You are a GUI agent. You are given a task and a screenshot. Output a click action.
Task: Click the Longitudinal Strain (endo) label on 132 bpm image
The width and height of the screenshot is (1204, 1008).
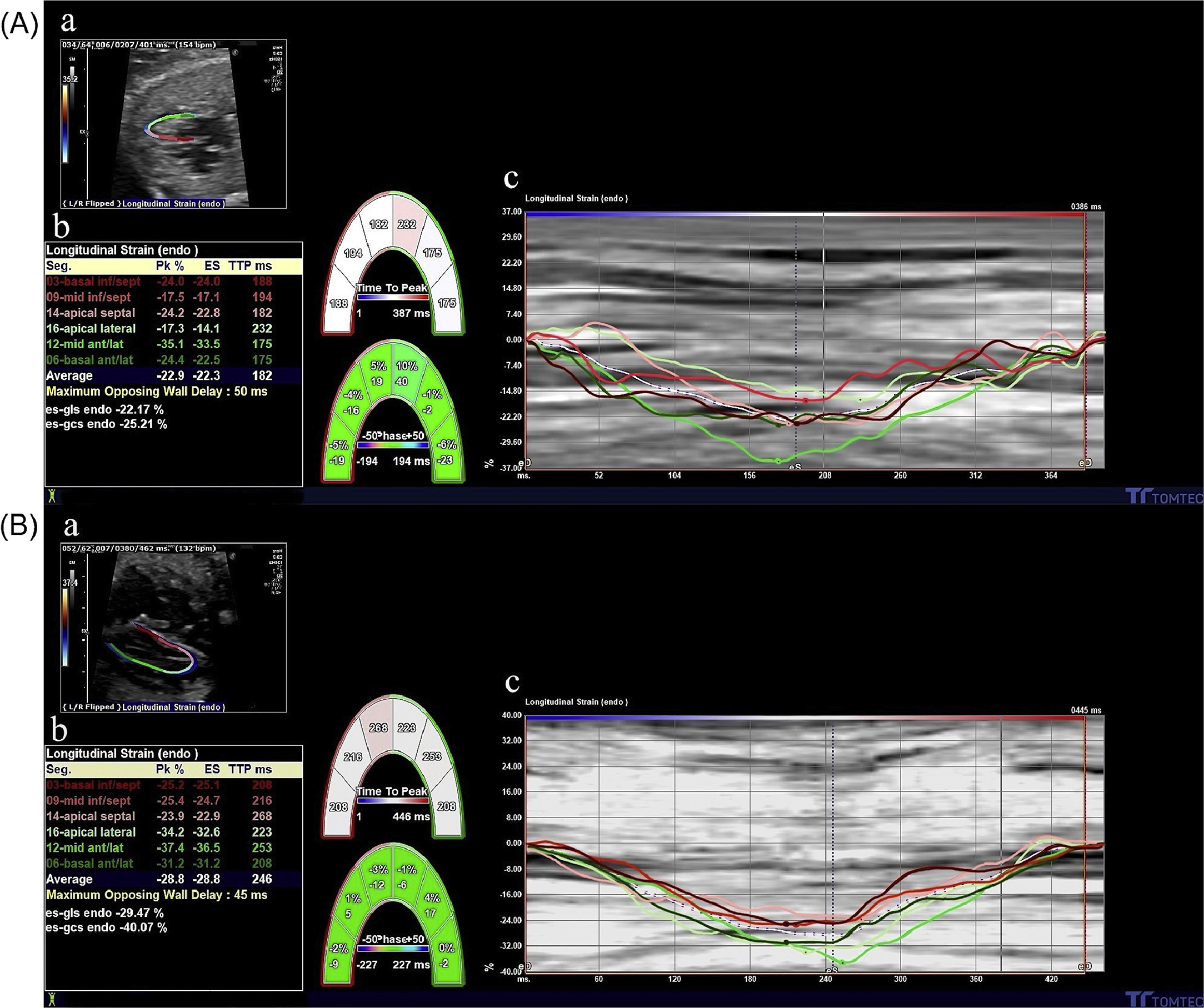coord(173,707)
